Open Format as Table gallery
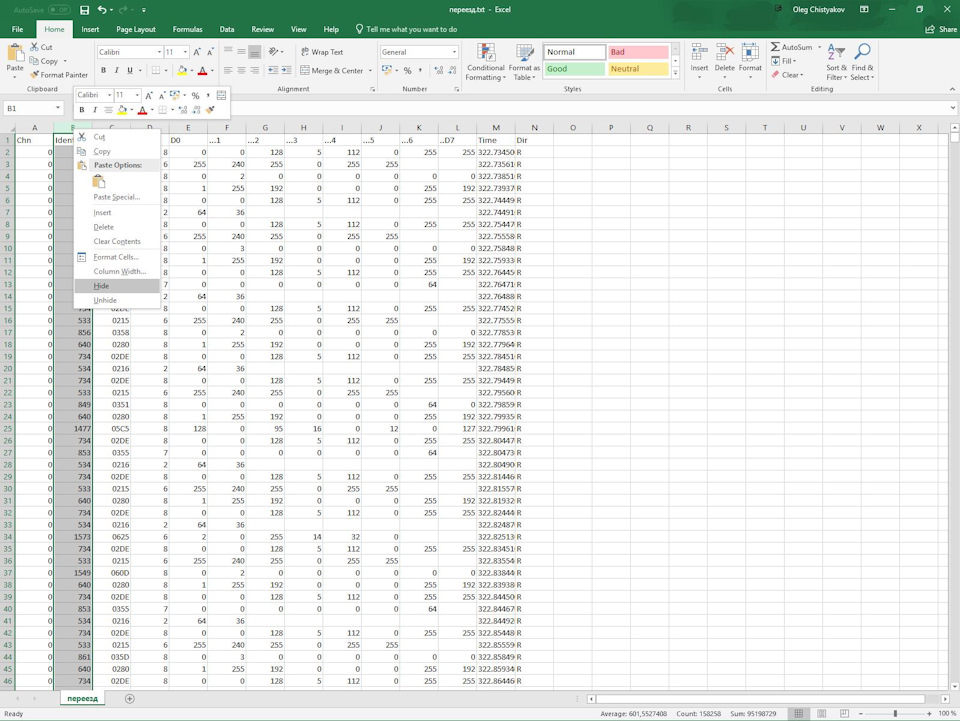Screen dimensions: 960x721 click(x=524, y=62)
